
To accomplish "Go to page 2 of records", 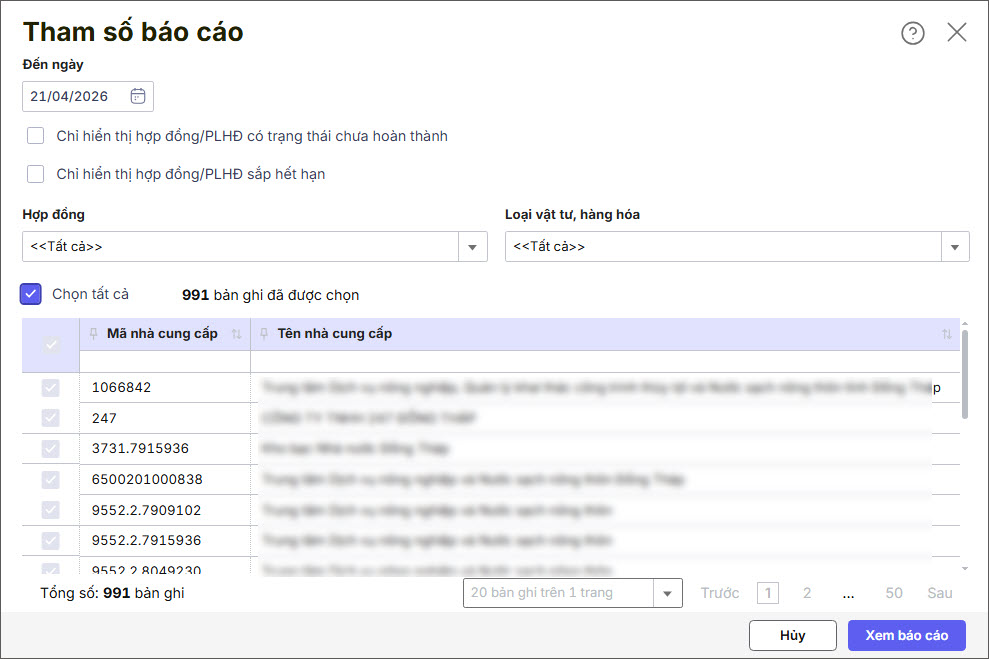I will [x=807, y=593].
